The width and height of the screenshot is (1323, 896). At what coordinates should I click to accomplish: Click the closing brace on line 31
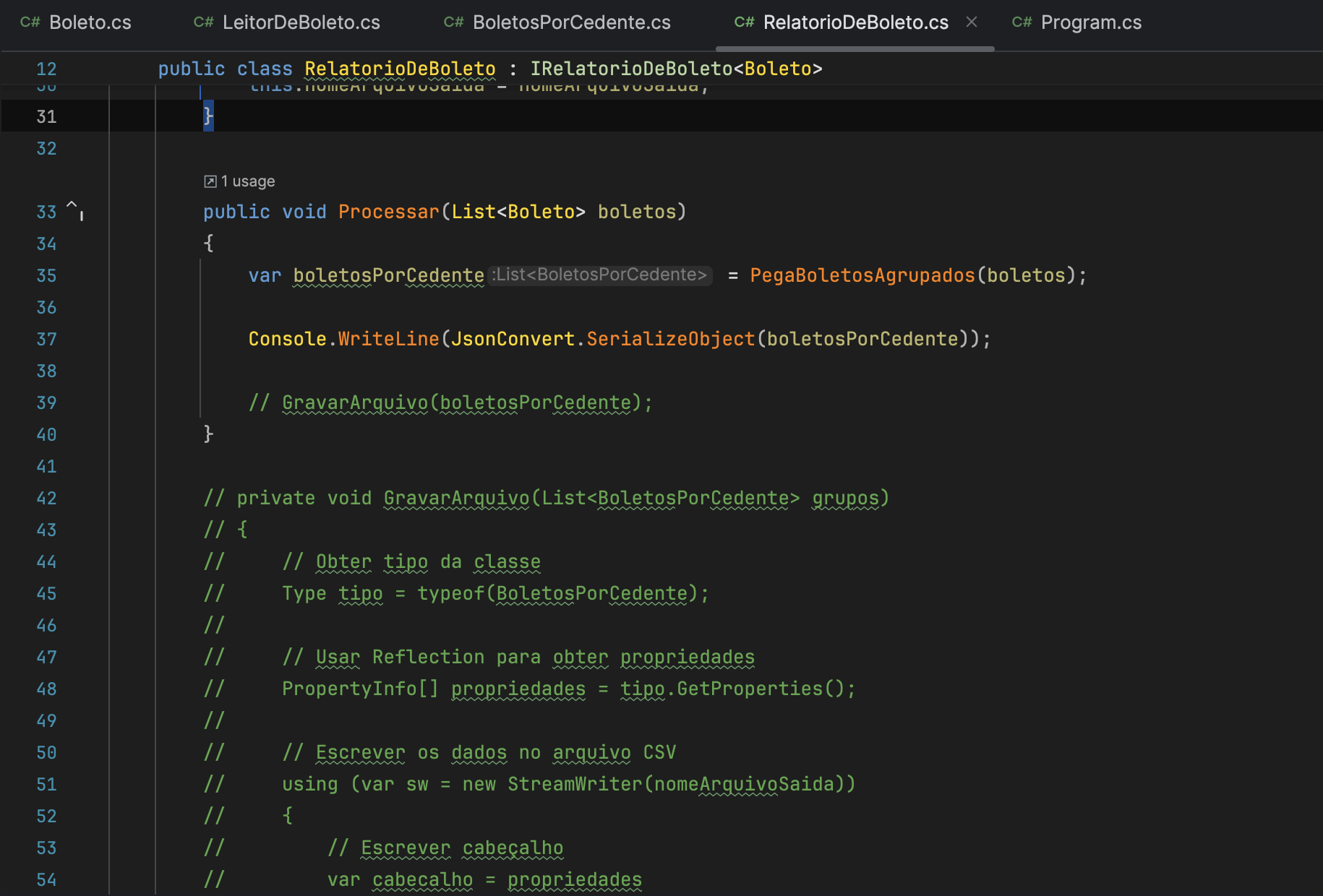[x=208, y=116]
